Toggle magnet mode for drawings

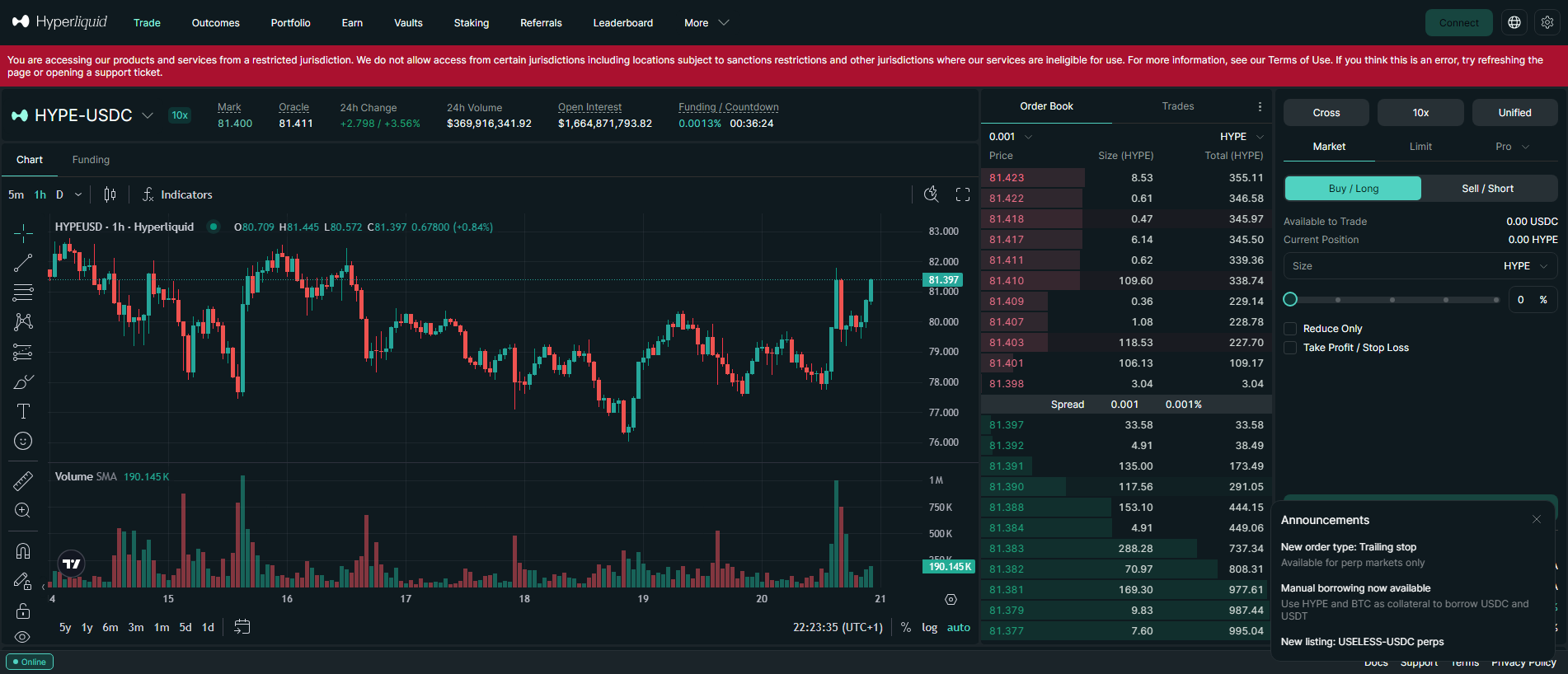coord(23,551)
